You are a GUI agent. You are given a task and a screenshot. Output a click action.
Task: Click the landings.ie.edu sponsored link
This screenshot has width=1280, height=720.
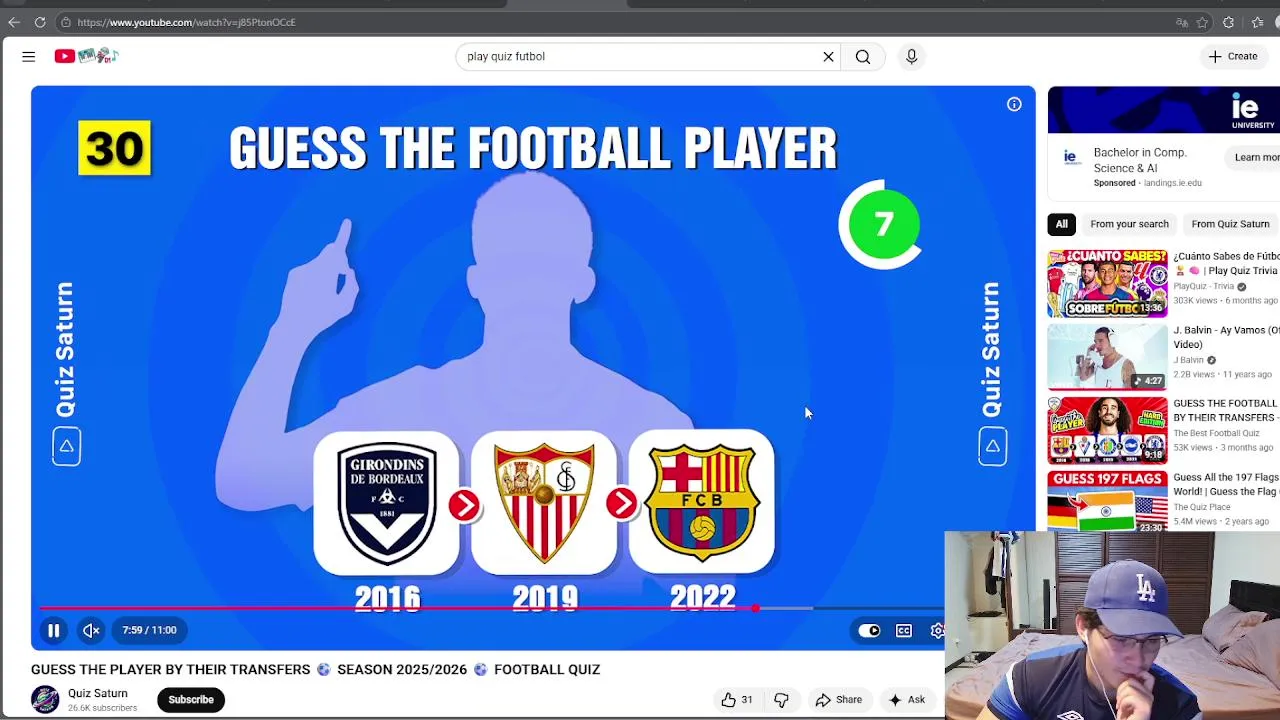(x=1173, y=183)
